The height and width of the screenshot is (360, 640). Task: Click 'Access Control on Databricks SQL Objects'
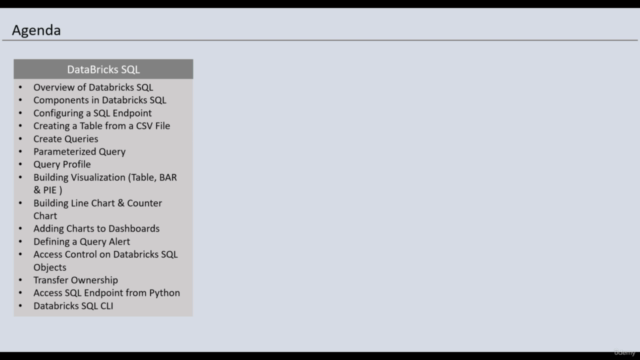point(106,261)
